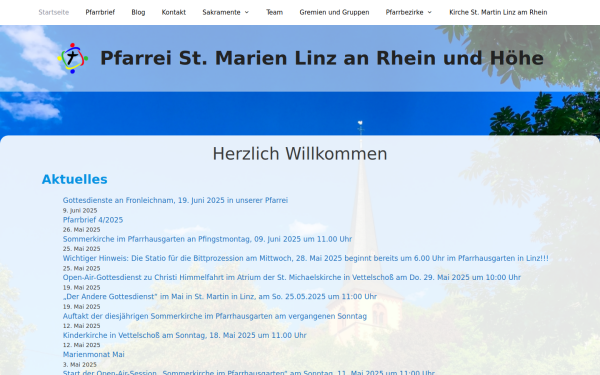The width and height of the screenshot is (600, 375).
Task: Open the Kontakt page
Action: point(174,12)
